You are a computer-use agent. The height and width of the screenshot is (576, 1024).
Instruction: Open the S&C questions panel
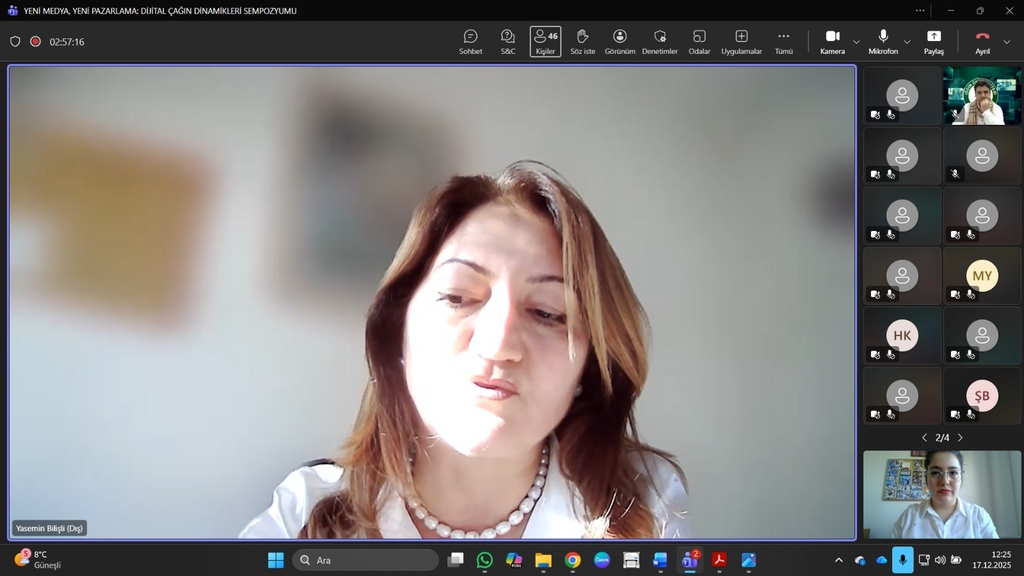[x=508, y=41]
